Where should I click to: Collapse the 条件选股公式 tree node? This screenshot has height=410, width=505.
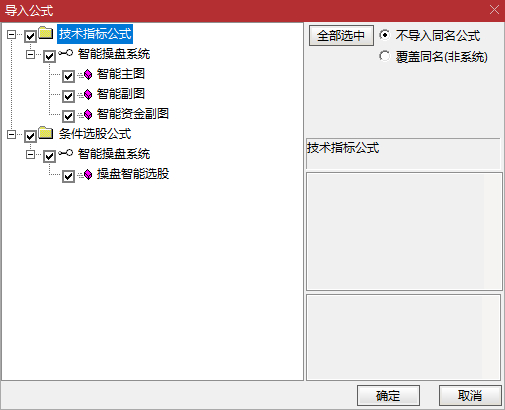pyautogui.click(x=12, y=135)
